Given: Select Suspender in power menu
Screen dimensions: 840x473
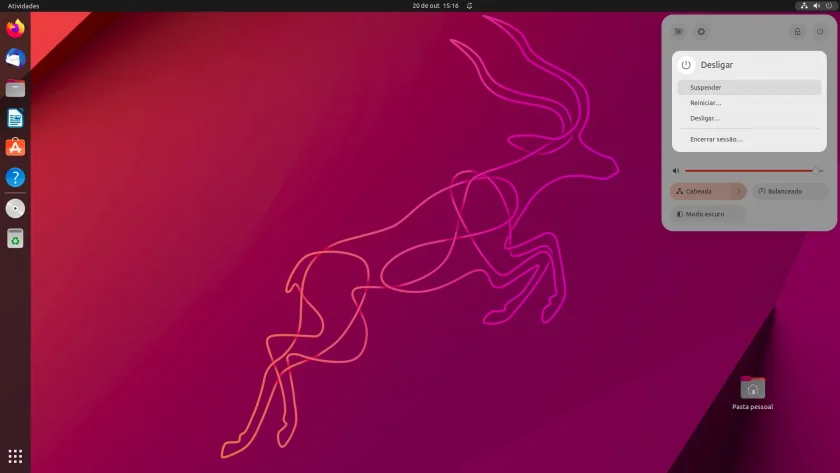Looking at the screenshot, I should coord(749,87).
